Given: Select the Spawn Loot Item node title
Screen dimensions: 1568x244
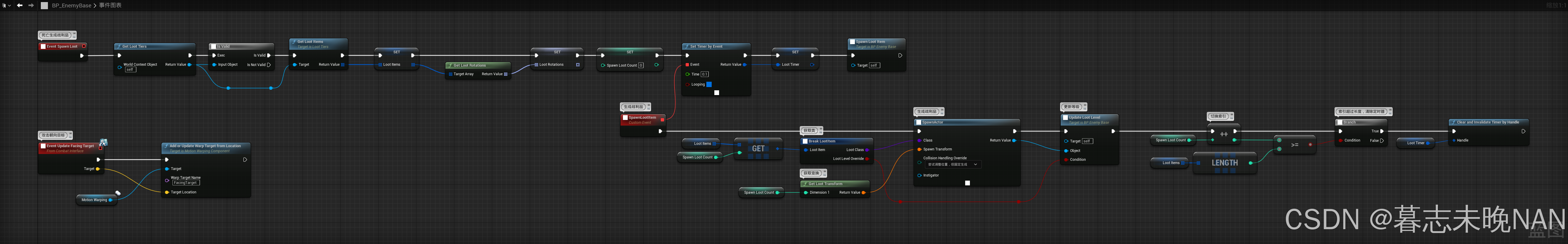Looking at the screenshot, I should pos(871,42).
